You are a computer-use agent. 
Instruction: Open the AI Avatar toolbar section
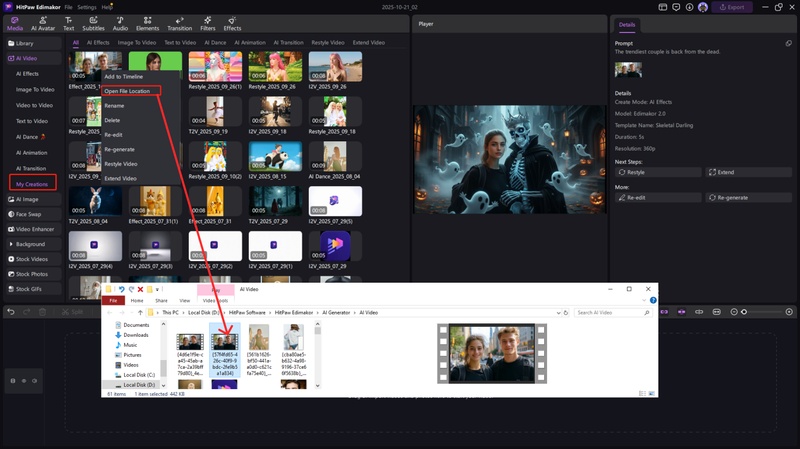pyautogui.click(x=42, y=23)
